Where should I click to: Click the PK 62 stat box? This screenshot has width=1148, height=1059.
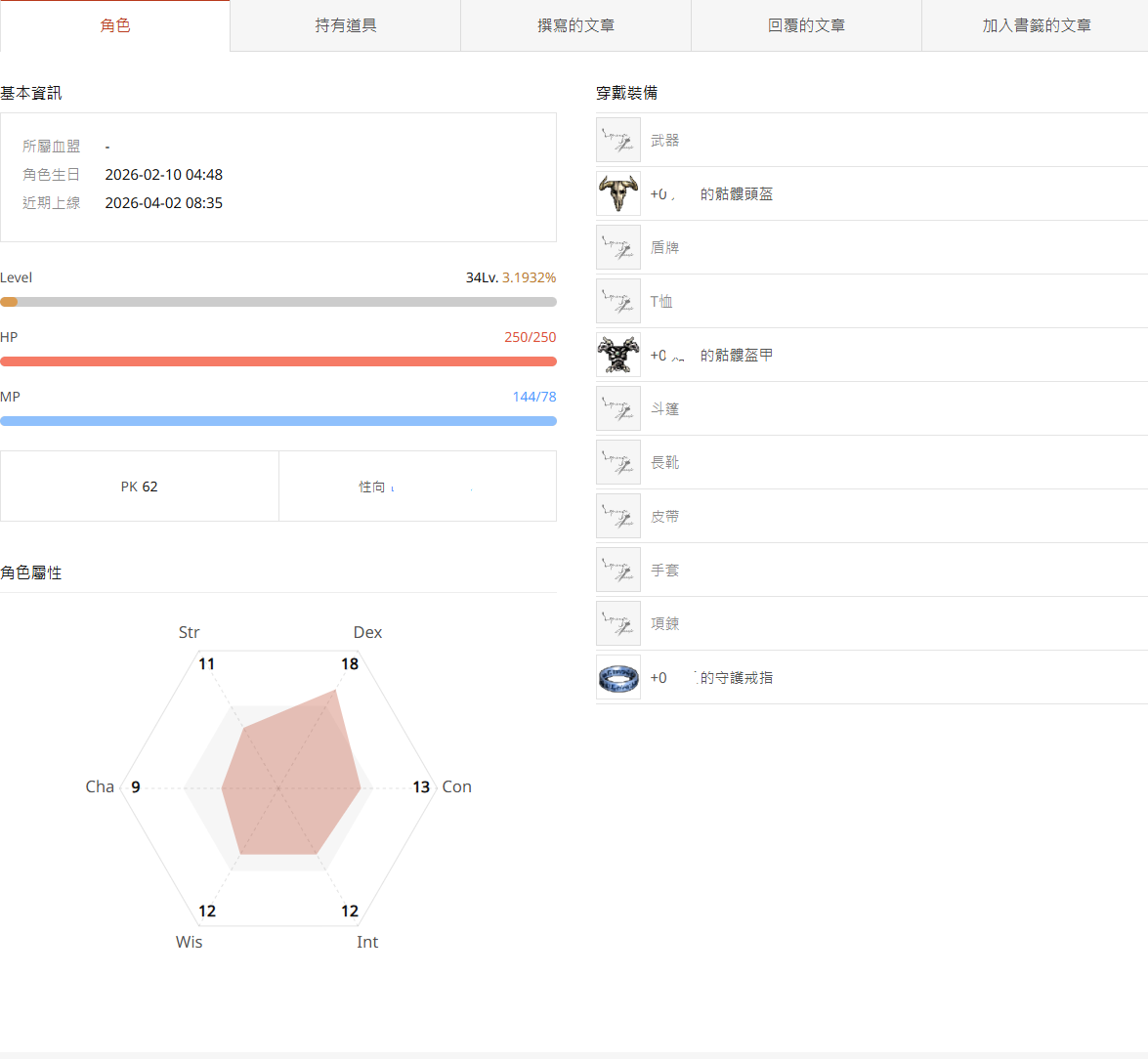(140, 487)
